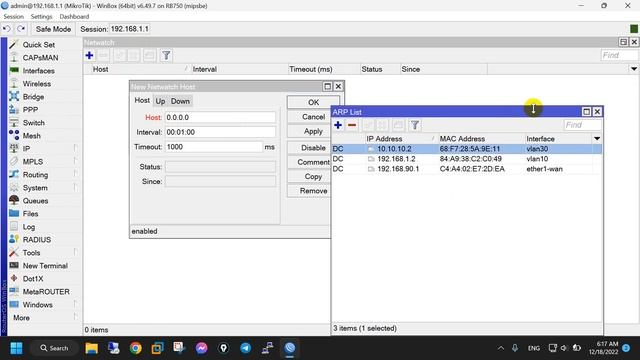
Task: Click the redo arrow in toolbar
Action: click(x=21, y=29)
